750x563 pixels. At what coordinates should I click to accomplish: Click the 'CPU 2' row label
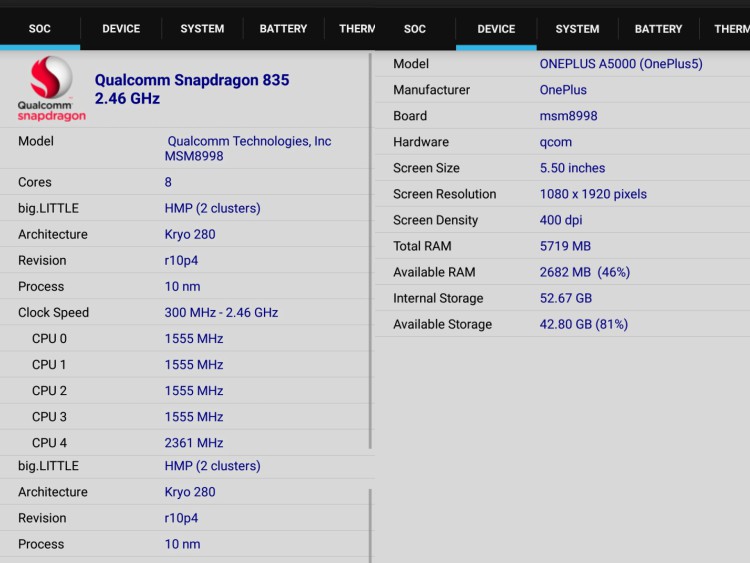49,391
